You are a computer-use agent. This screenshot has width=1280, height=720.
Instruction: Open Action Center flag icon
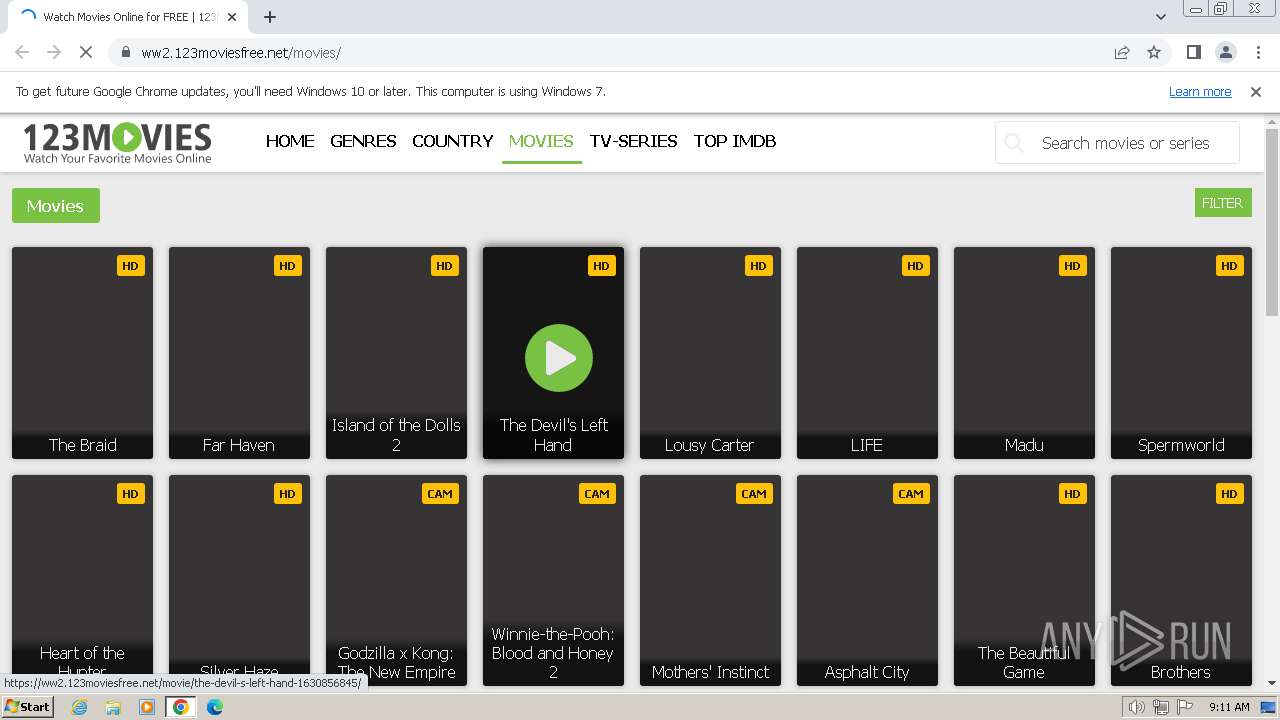[1185, 707]
